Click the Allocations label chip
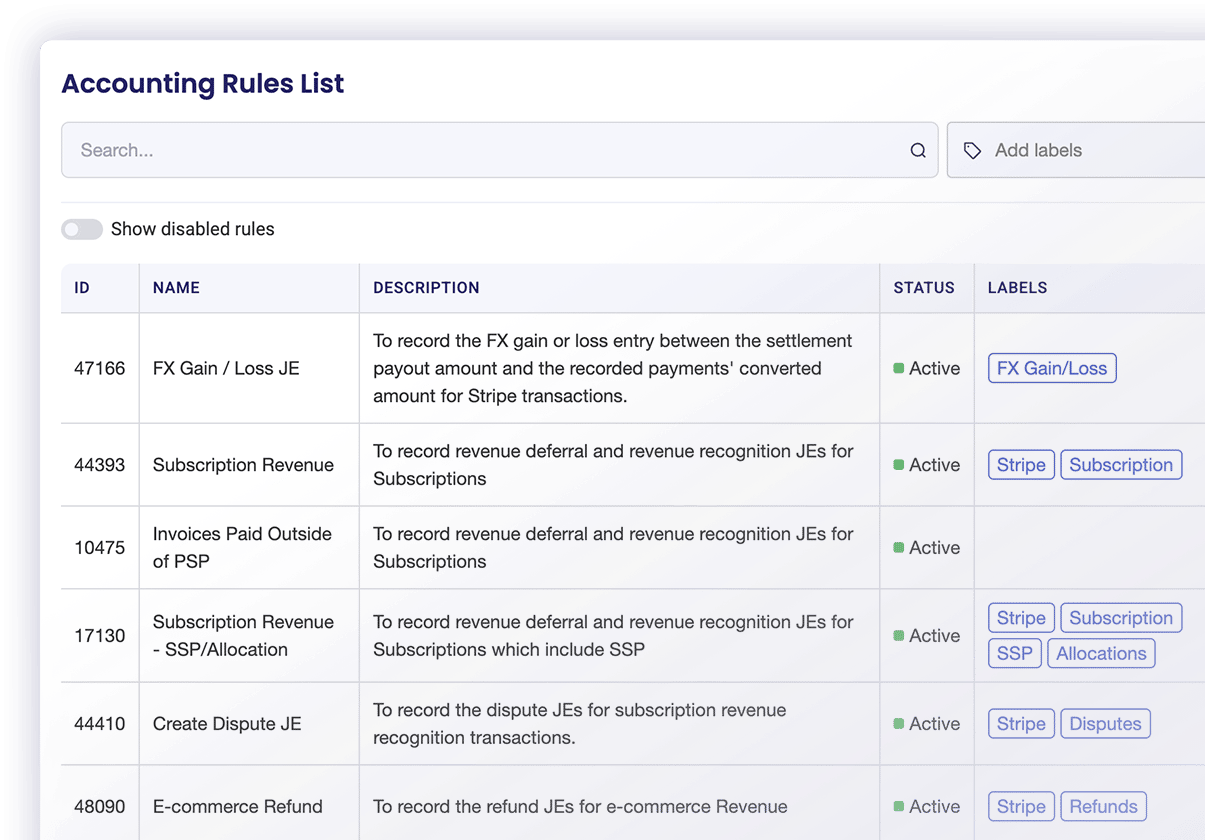This screenshot has height=840, width=1205. [1101, 654]
